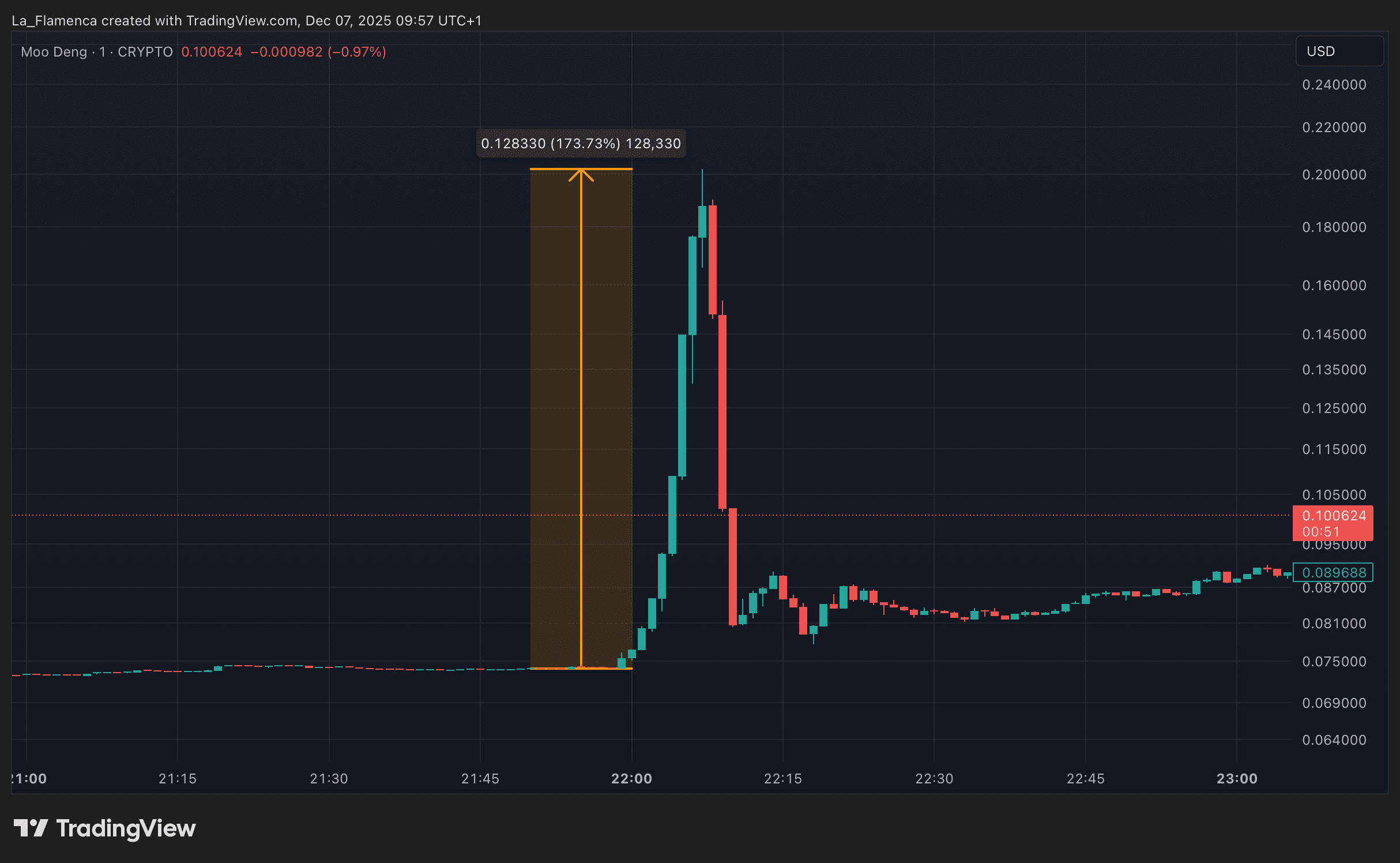Click the 22:45 time axis label
The height and width of the screenshot is (863, 1400).
coord(1085,778)
